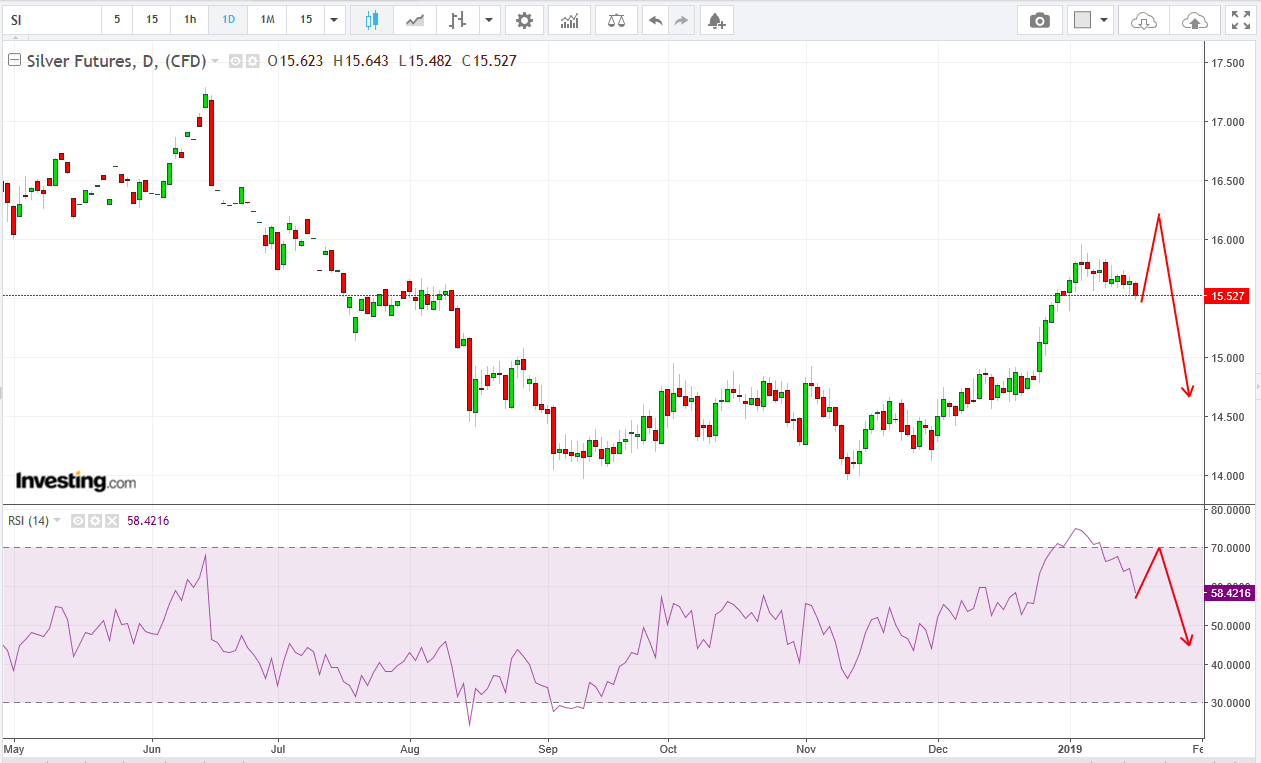Load chart layout from cloud
Viewport: 1261px width, 763px height.
1143,20
